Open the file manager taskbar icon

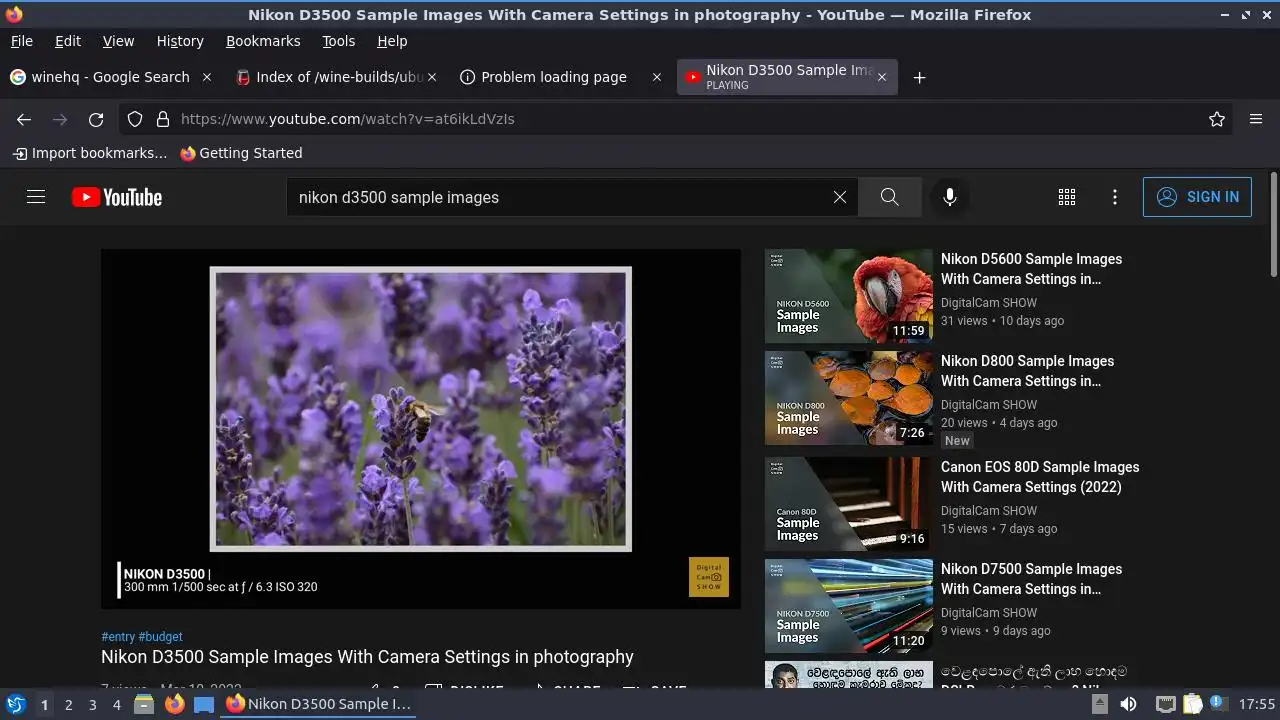[144, 704]
